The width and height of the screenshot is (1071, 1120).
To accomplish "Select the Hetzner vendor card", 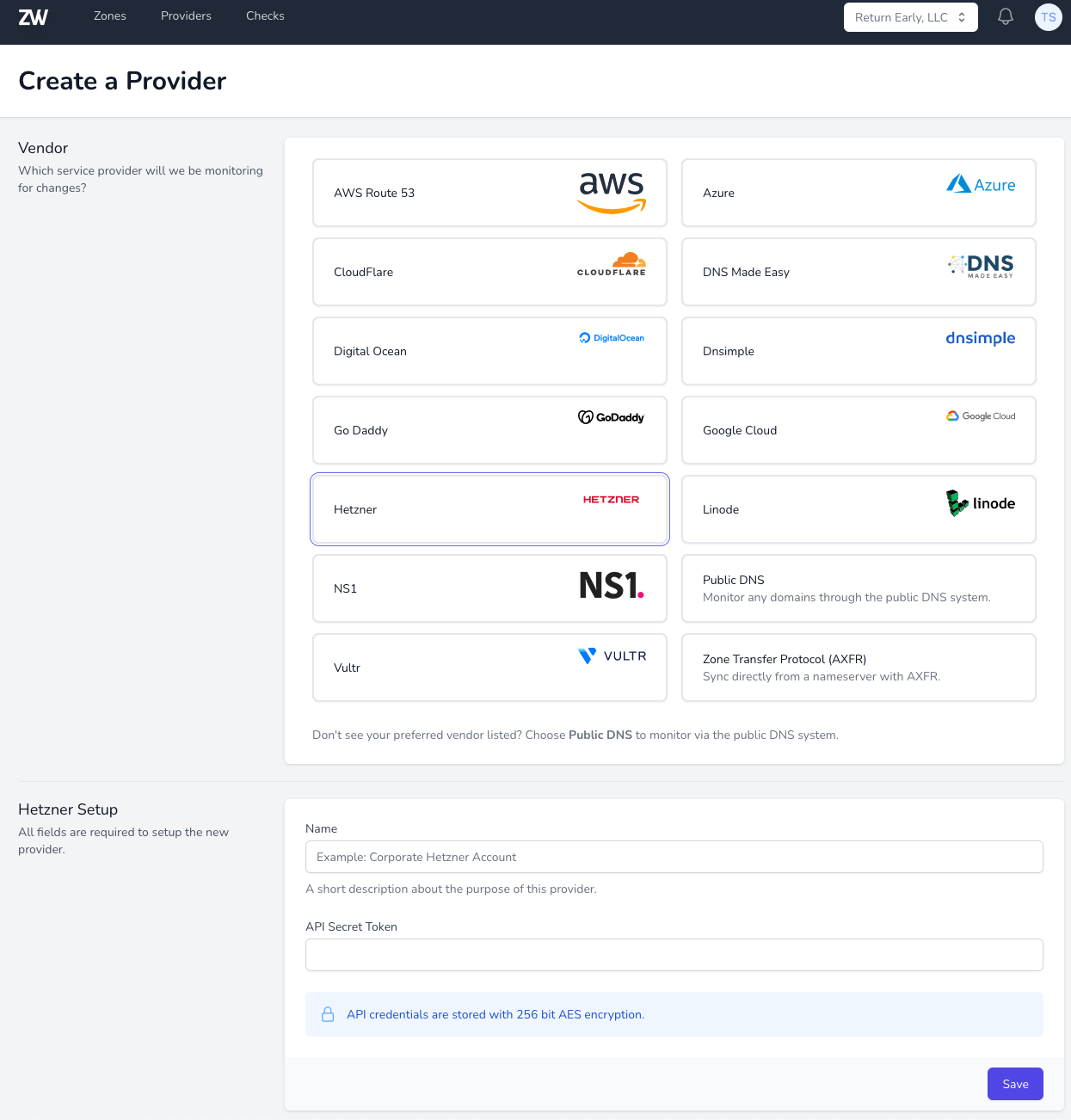I will (x=489, y=509).
